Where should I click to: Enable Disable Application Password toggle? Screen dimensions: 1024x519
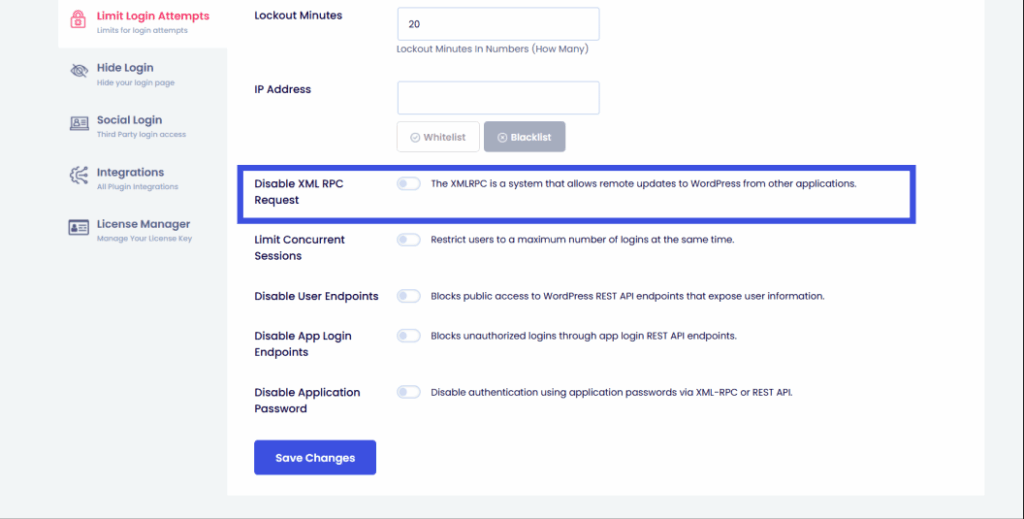tap(408, 392)
